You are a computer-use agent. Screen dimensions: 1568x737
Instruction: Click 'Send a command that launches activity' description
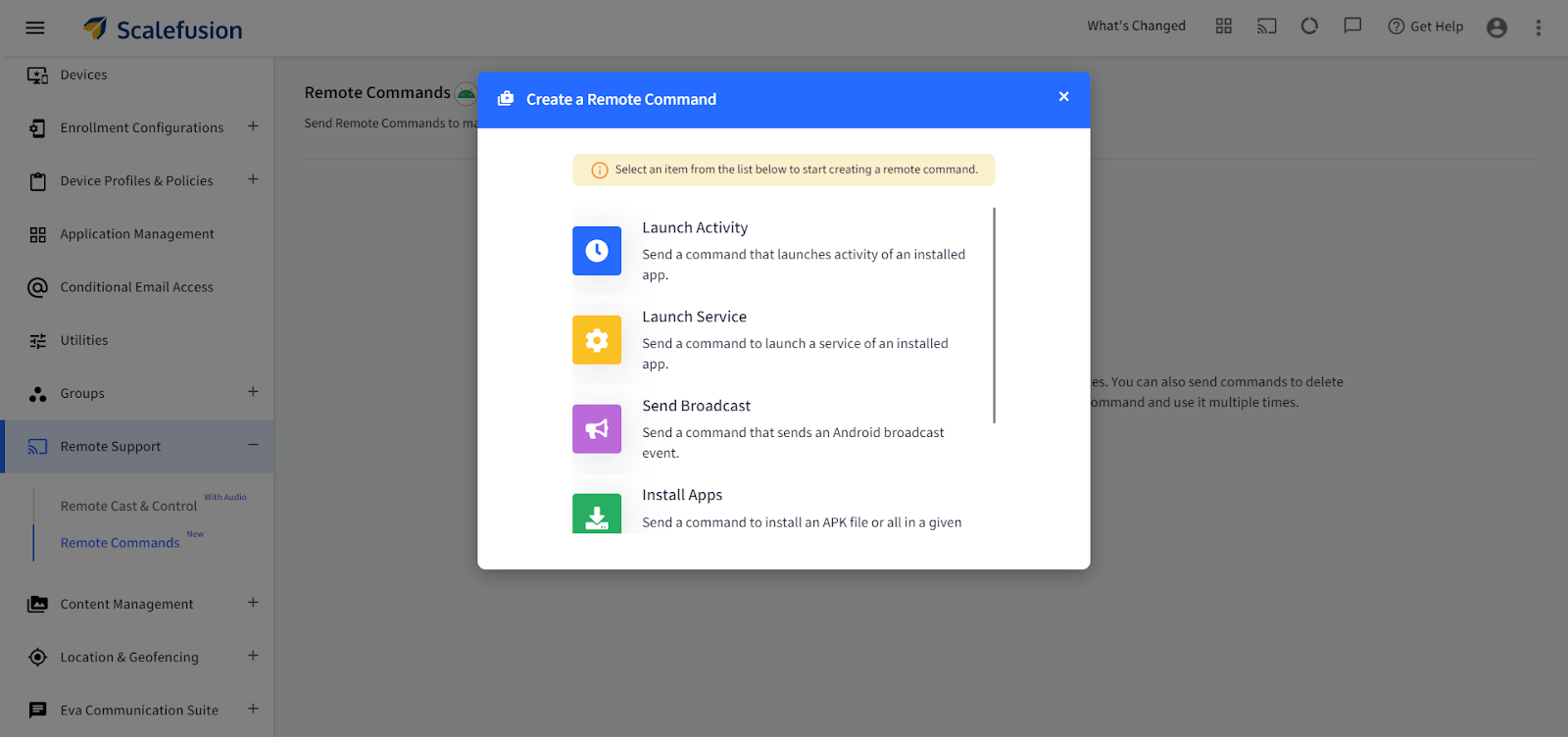pos(804,265)
